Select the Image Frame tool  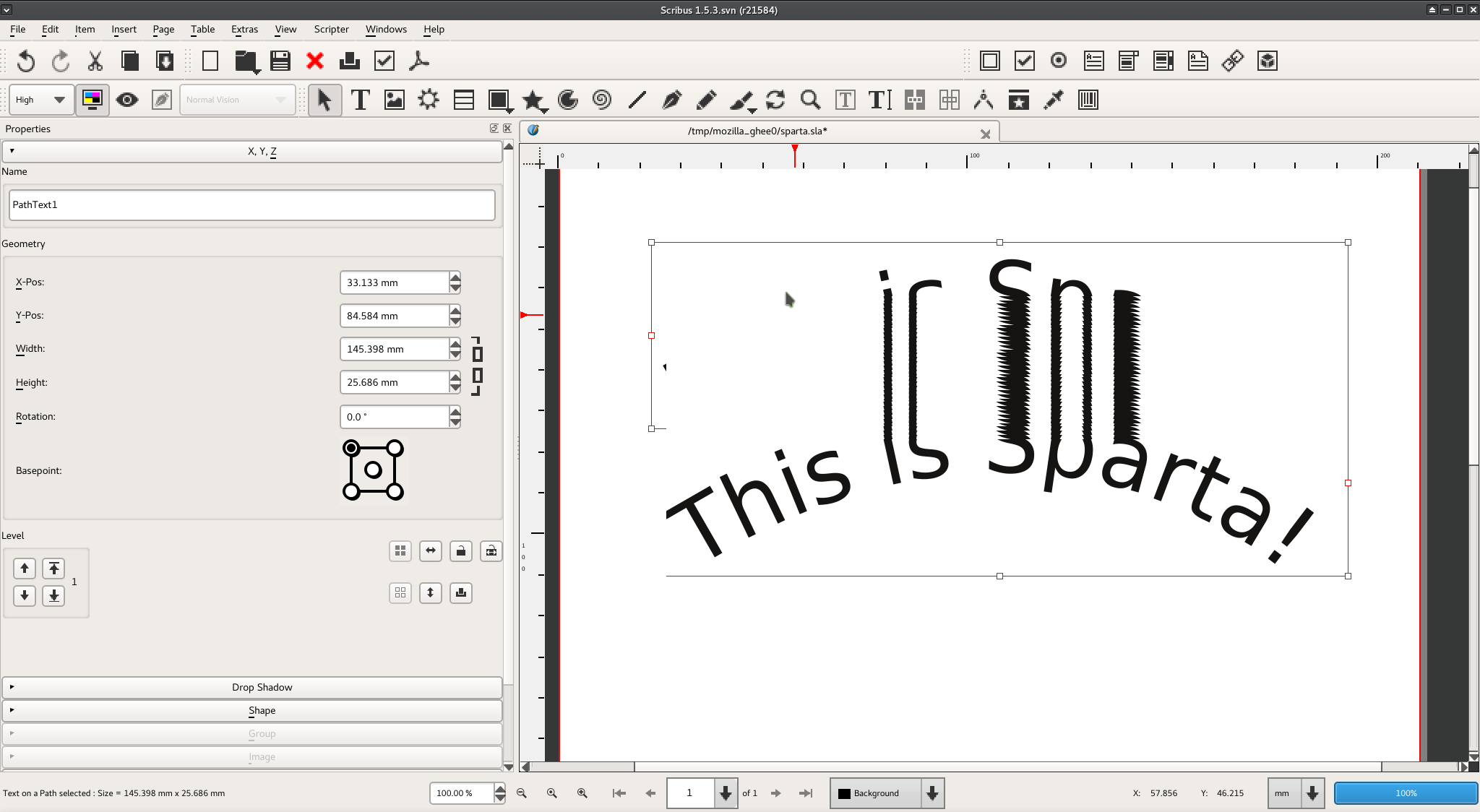tap(395, 100)
